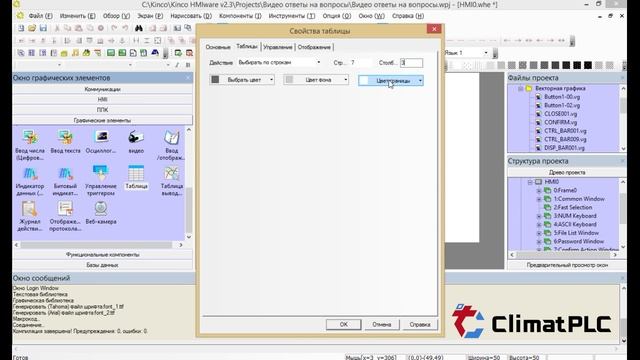
Task: Click the Предварительный просмотр окон bar
Action: [567, 265]
